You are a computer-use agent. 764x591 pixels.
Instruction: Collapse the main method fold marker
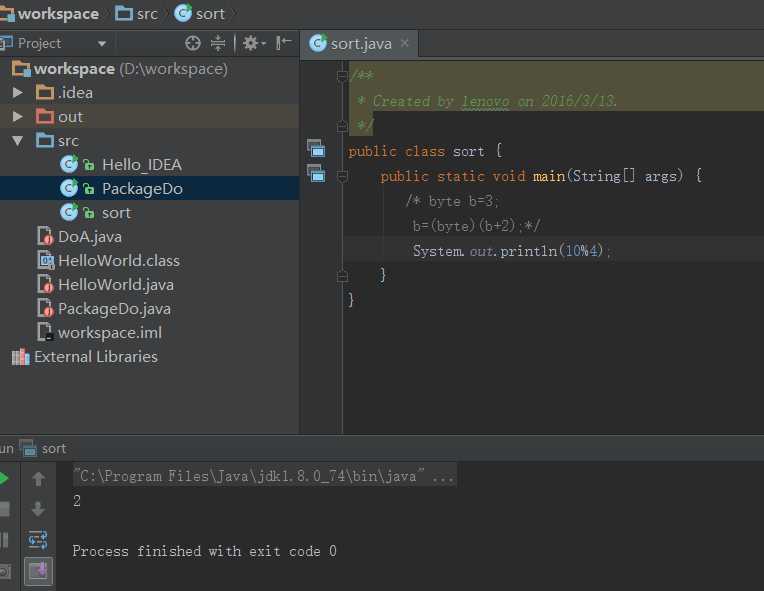tap(343, 176)
